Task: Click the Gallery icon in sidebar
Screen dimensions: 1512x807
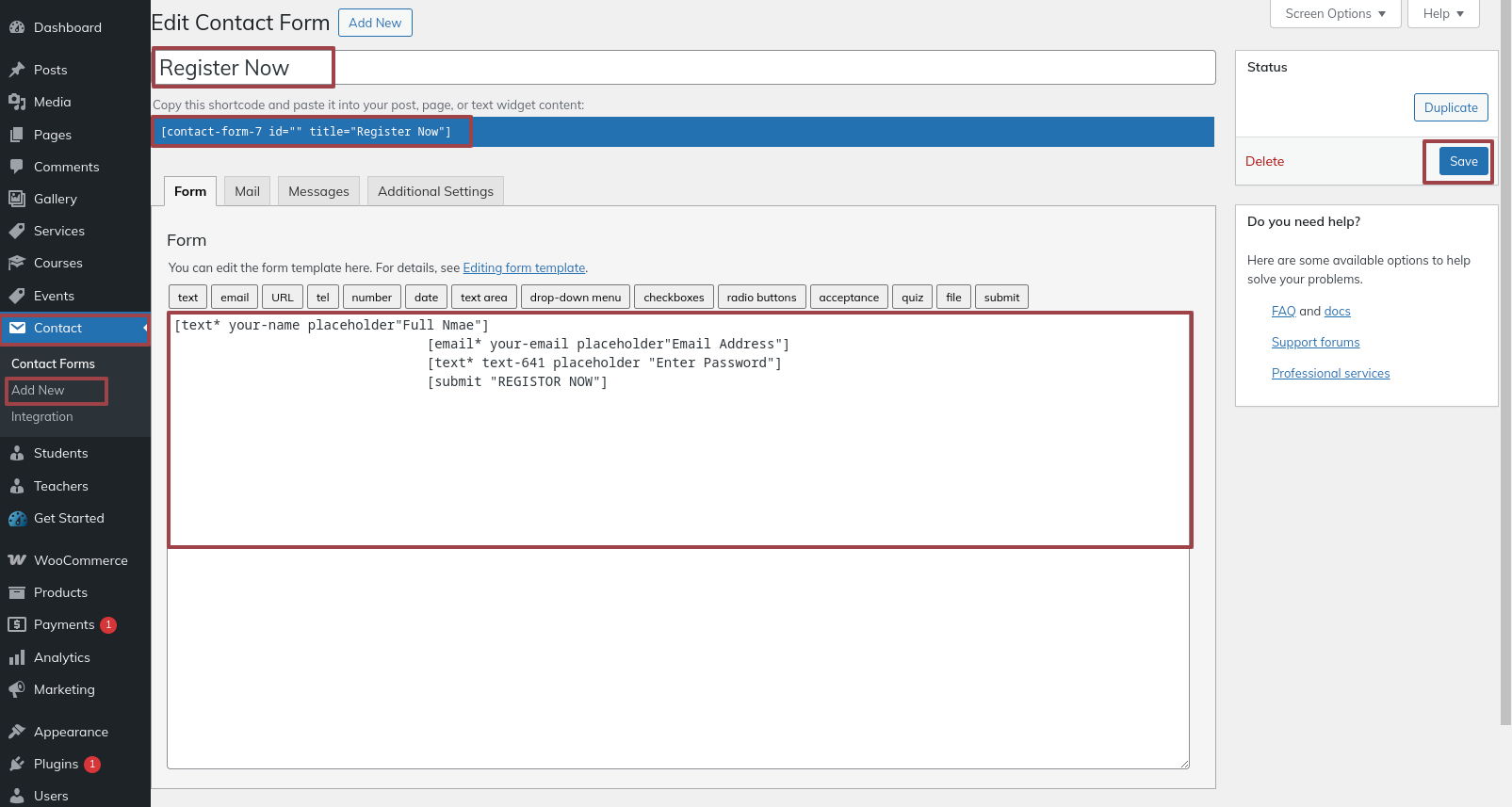Action: point(17,199)
